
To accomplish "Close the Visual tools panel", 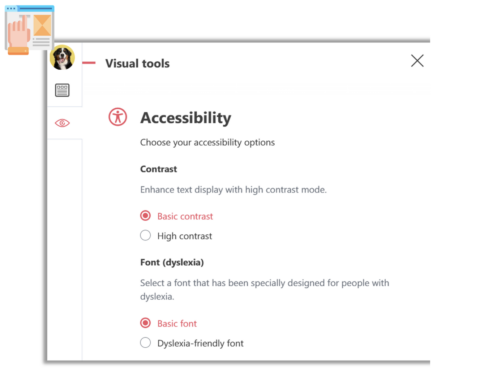I will (417, 61).
